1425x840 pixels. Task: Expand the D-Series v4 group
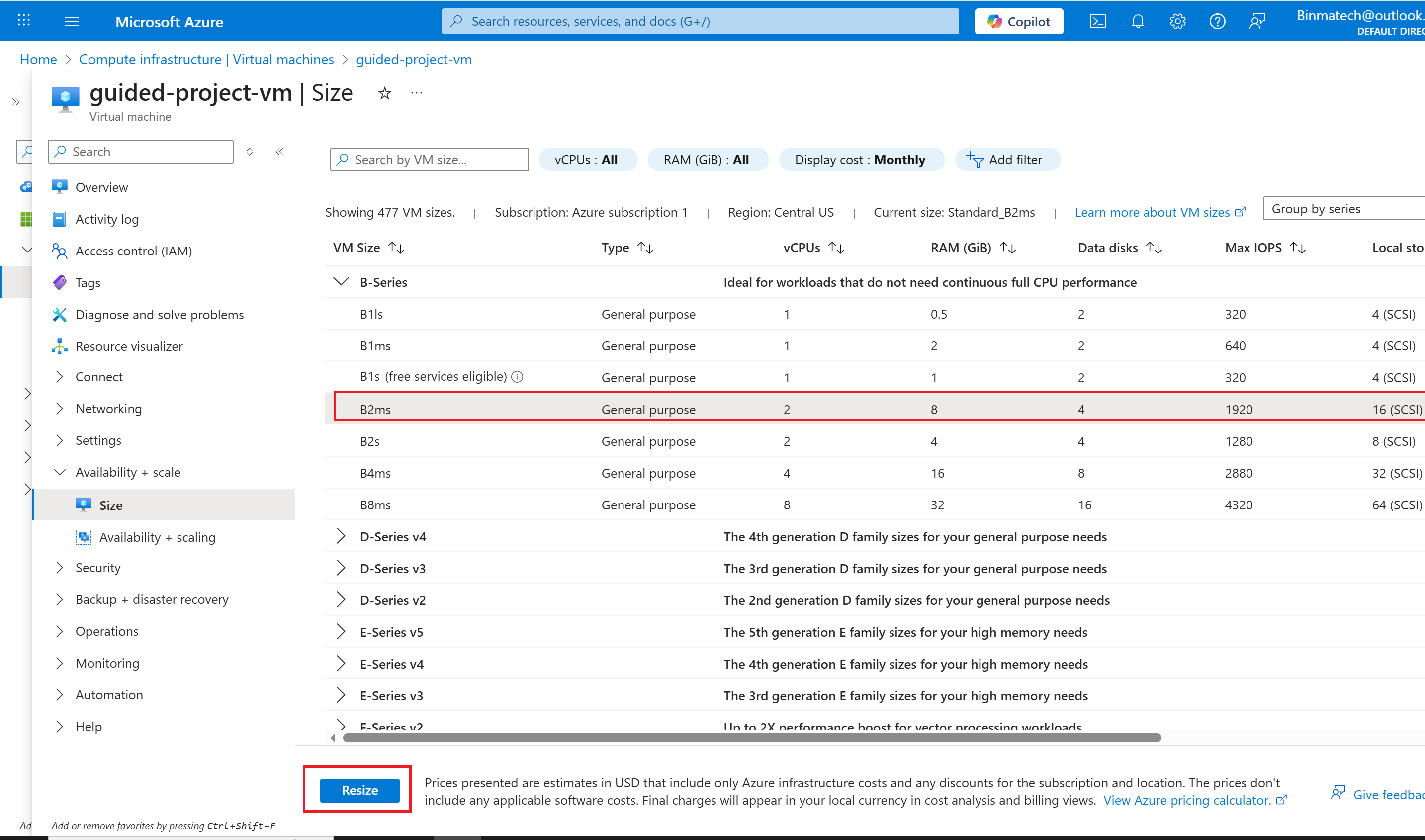pos(341,536)
